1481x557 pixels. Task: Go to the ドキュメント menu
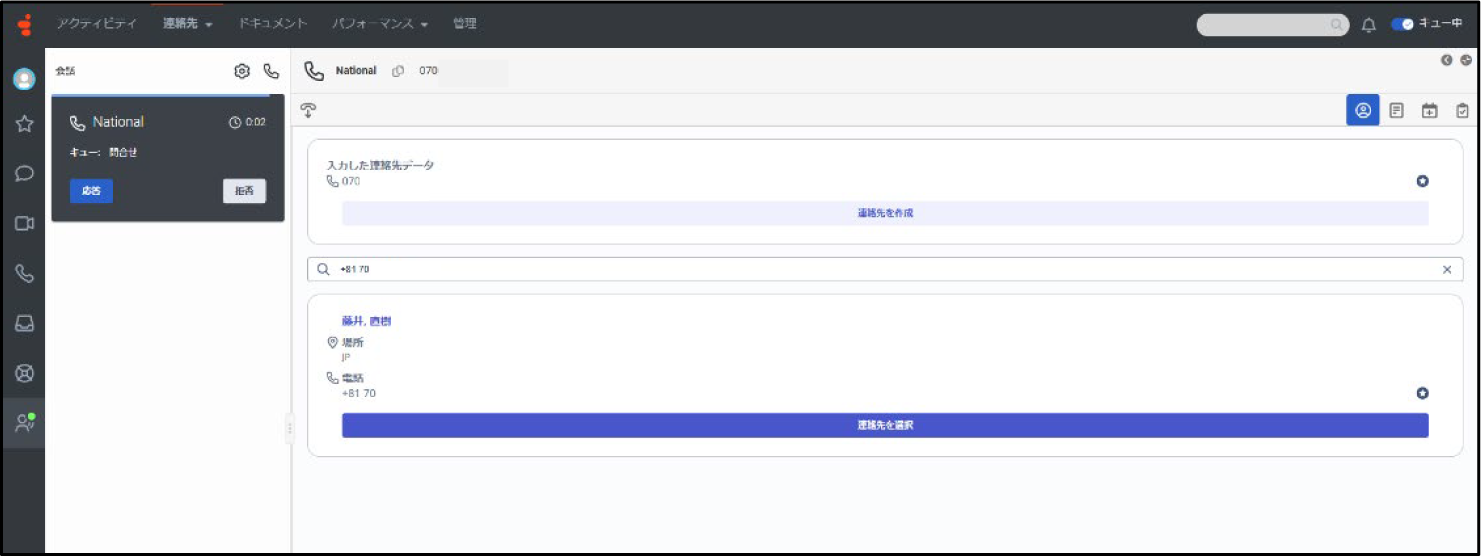[273, 24]
